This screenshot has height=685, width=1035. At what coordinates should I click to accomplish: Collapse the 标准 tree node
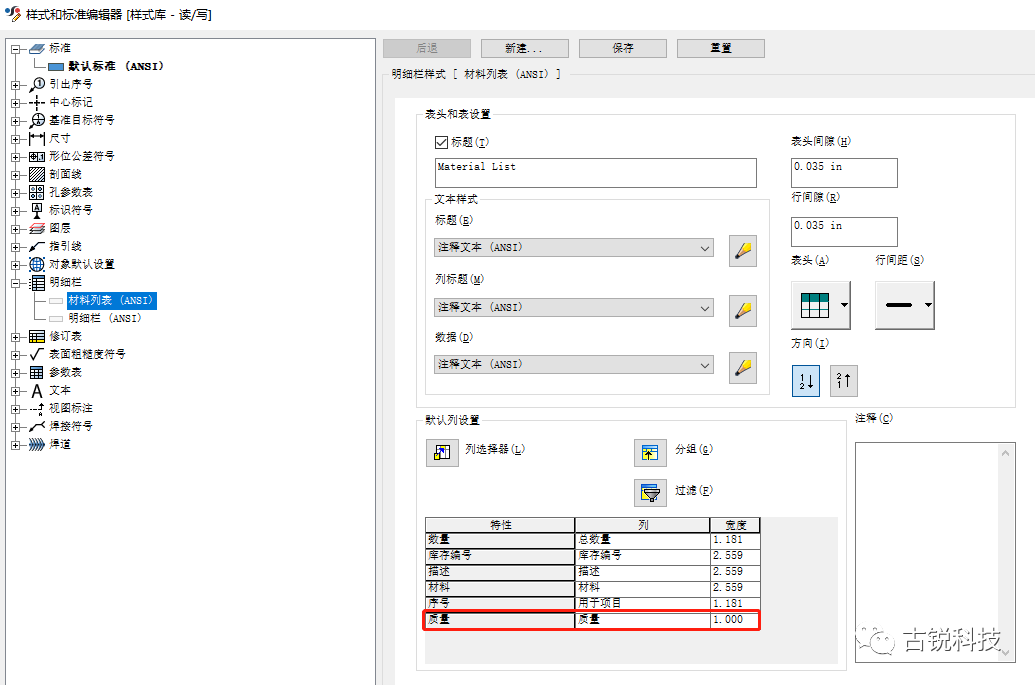click(x=16, y=49)
